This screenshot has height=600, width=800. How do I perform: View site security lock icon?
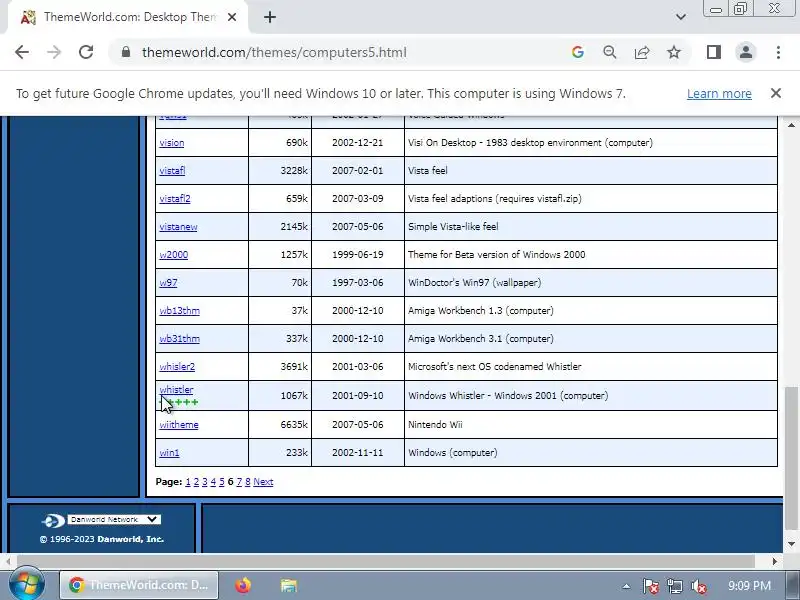126,52
